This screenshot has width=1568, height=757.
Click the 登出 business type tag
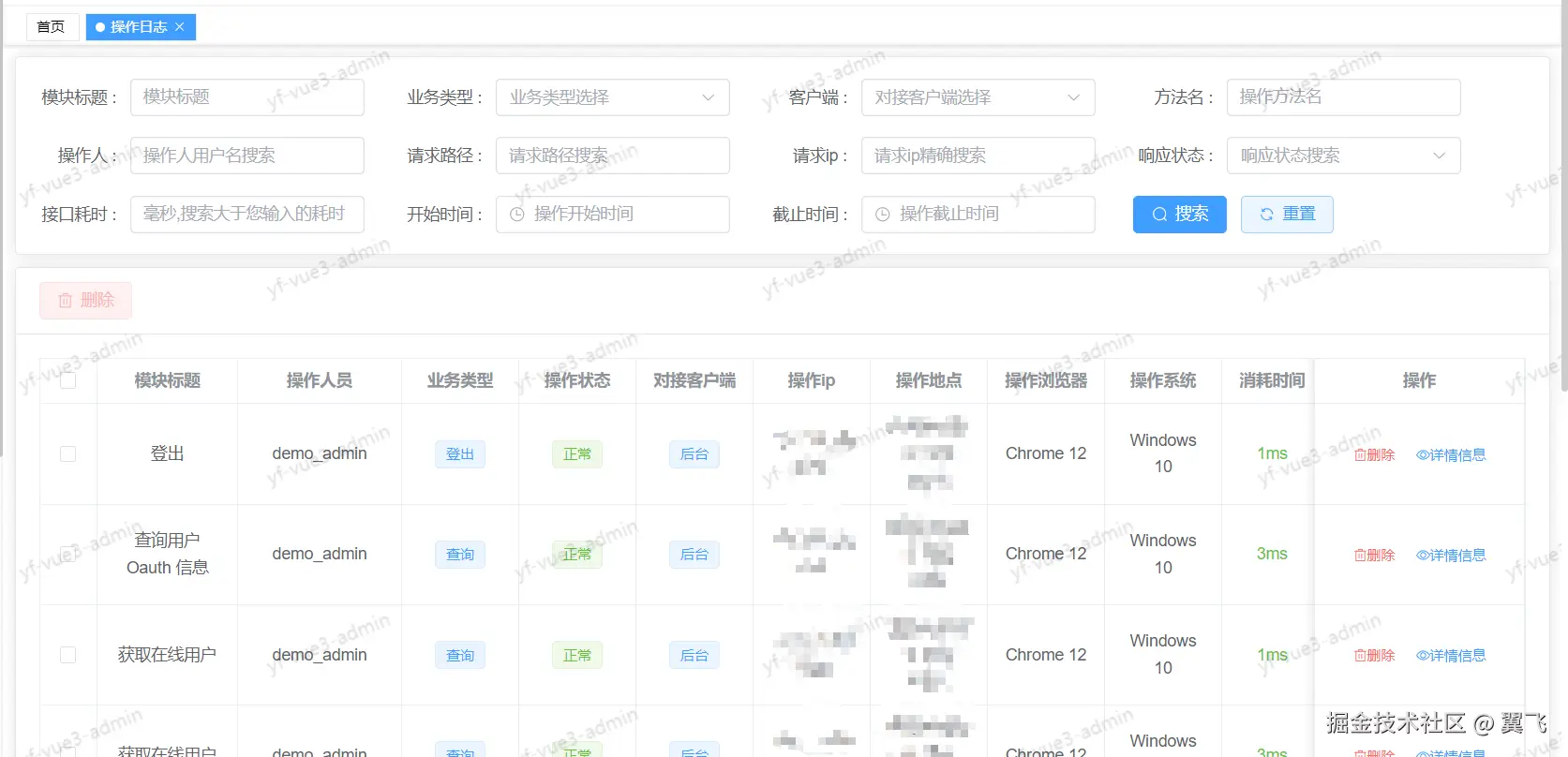tap(460, 454)
